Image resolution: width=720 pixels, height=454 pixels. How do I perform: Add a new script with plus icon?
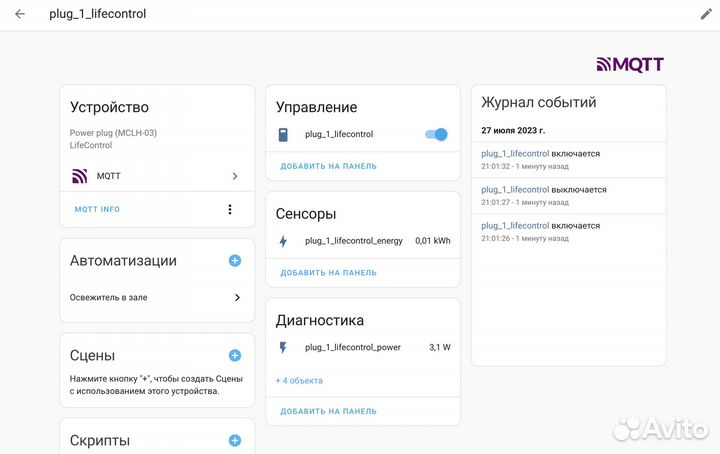pyautogui.click(x=235, y=440)
